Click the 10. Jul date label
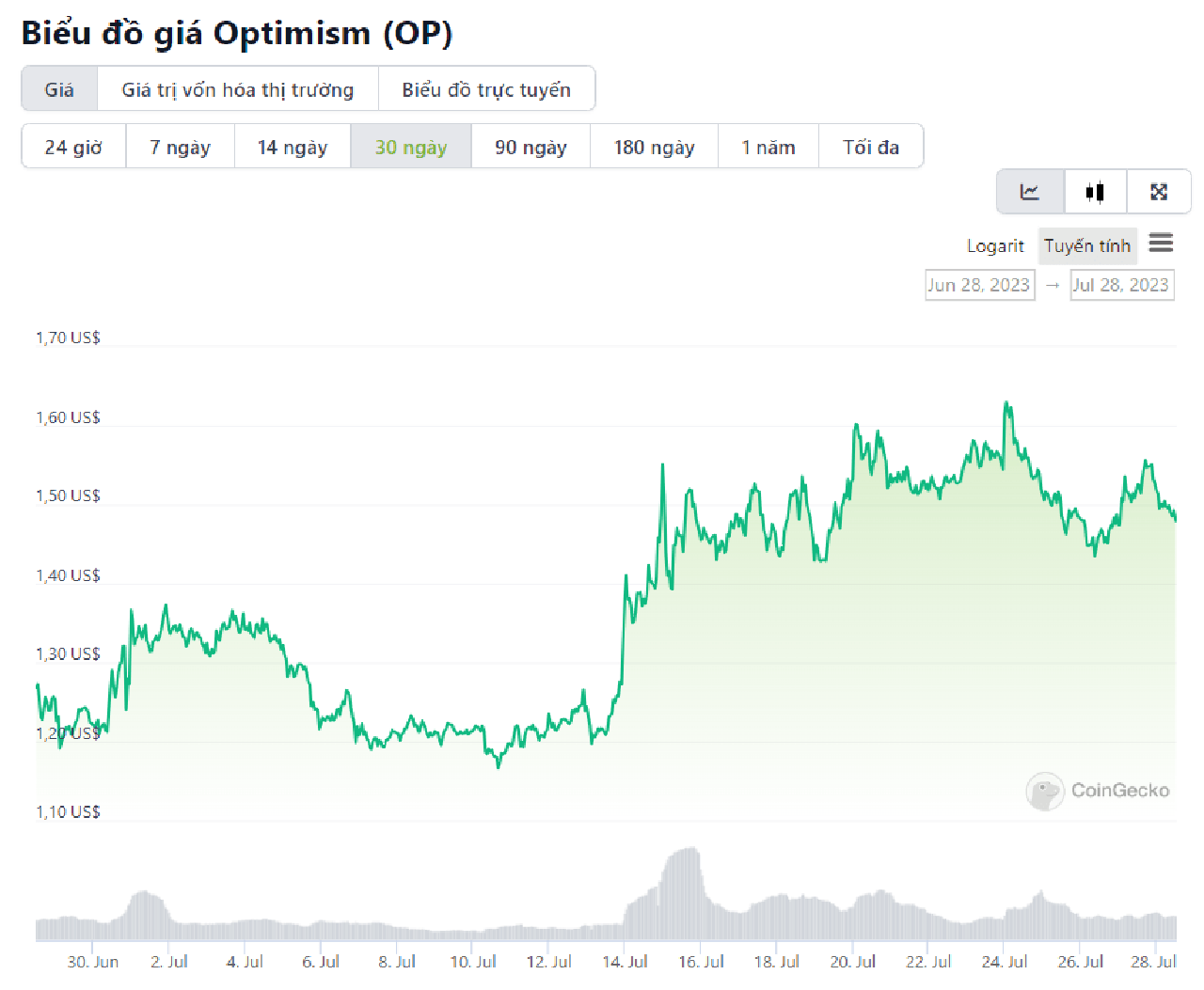 pyautogui.click(x=473, y=962)
